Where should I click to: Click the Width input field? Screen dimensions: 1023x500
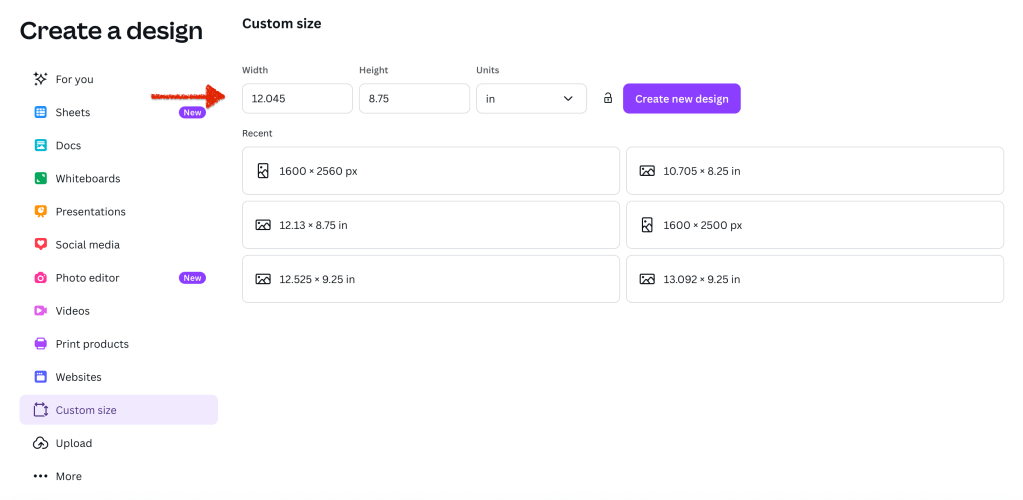click(x=297, y=99)
